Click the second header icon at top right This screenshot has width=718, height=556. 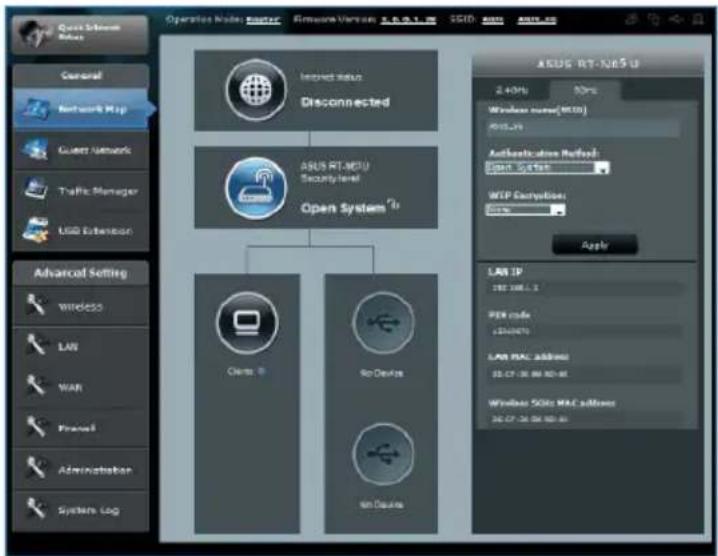pos(654,19)
